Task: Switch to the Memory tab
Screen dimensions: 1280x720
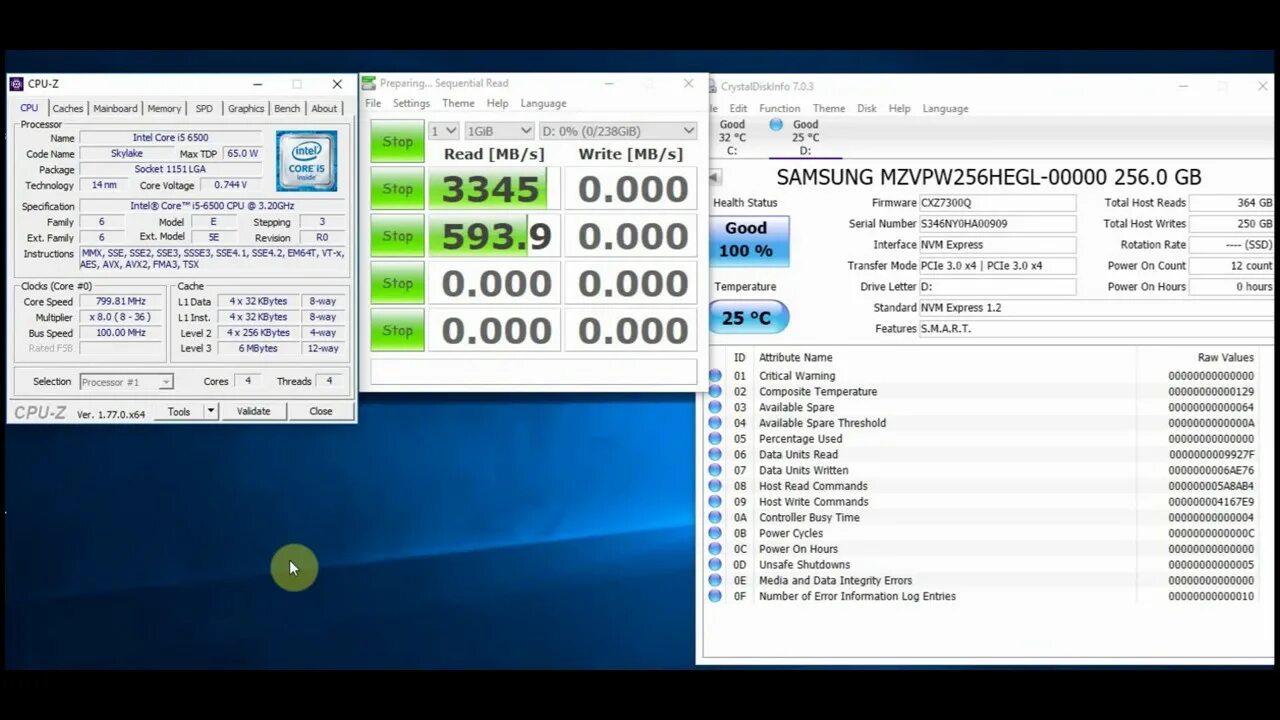Action: [x=164, y=109]
